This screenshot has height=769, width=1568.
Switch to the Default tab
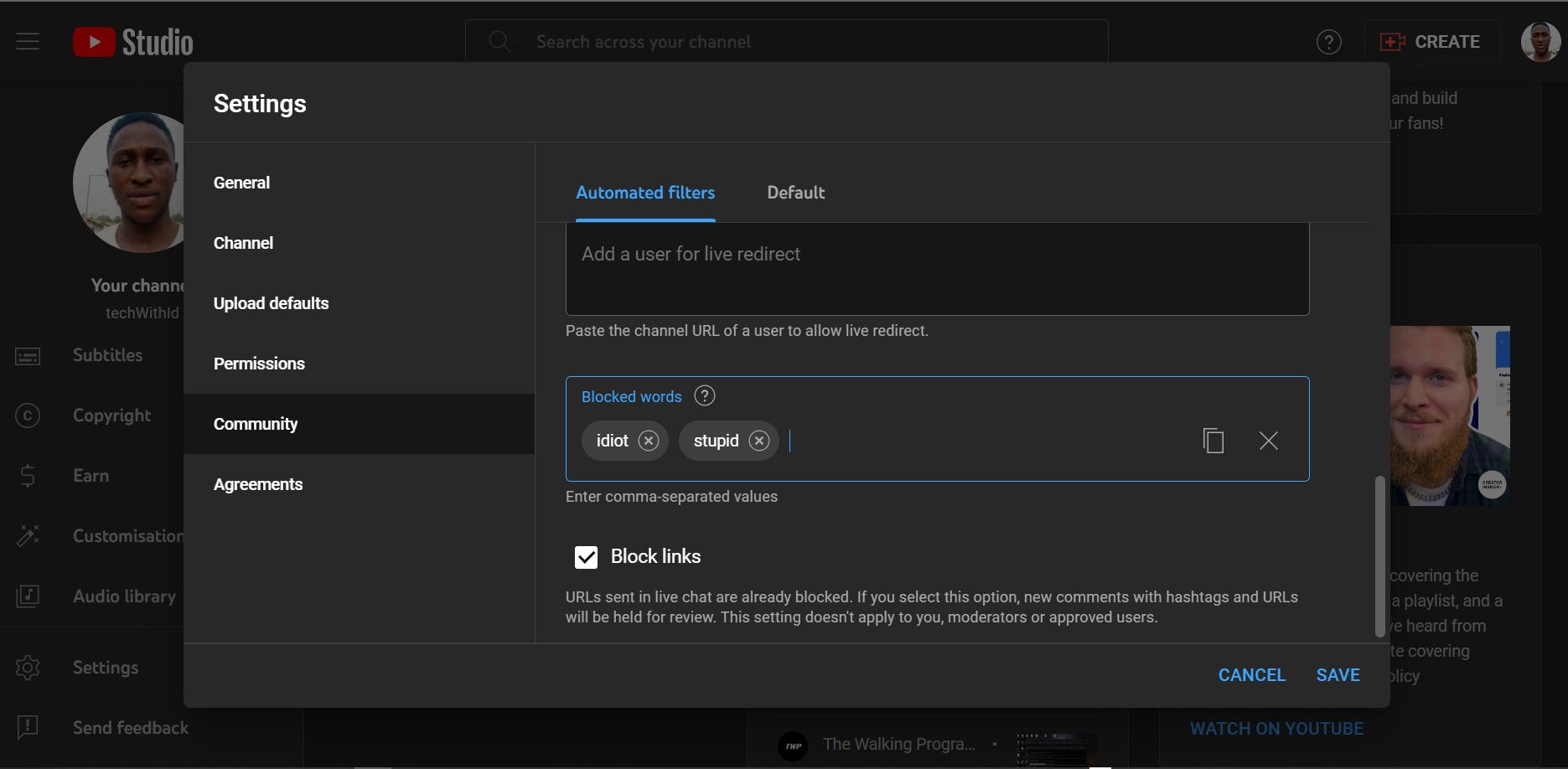(795, 193)
